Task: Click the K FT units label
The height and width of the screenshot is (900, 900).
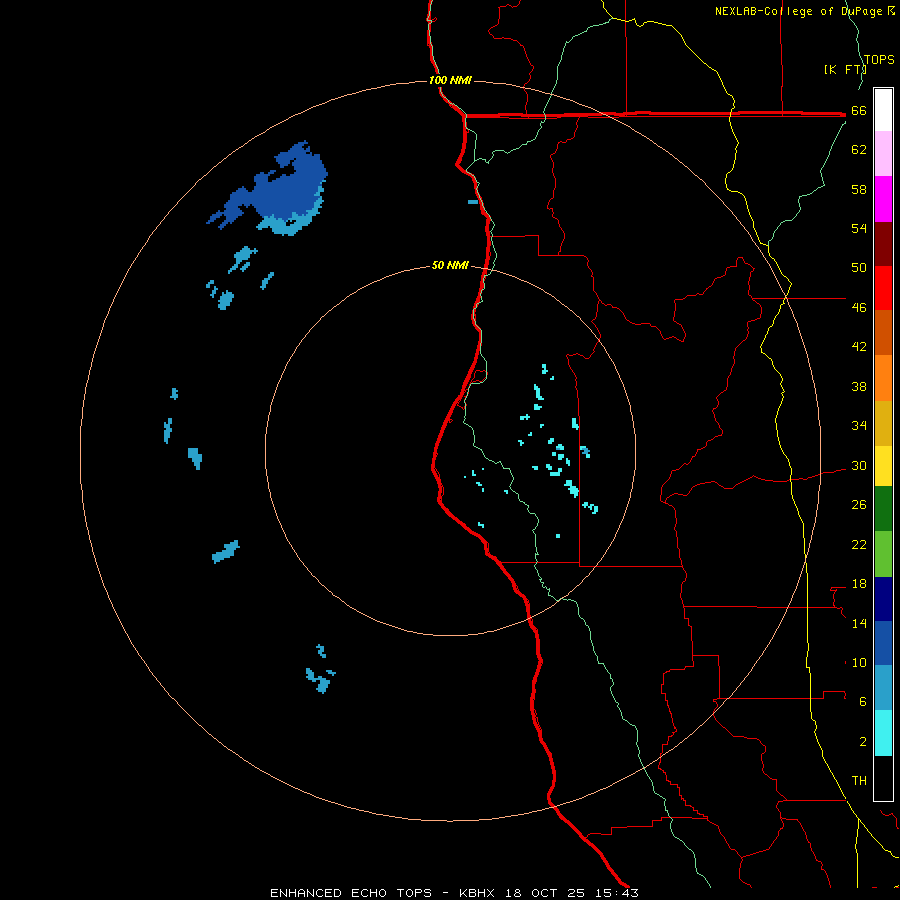Action: [x=844, y=69]
